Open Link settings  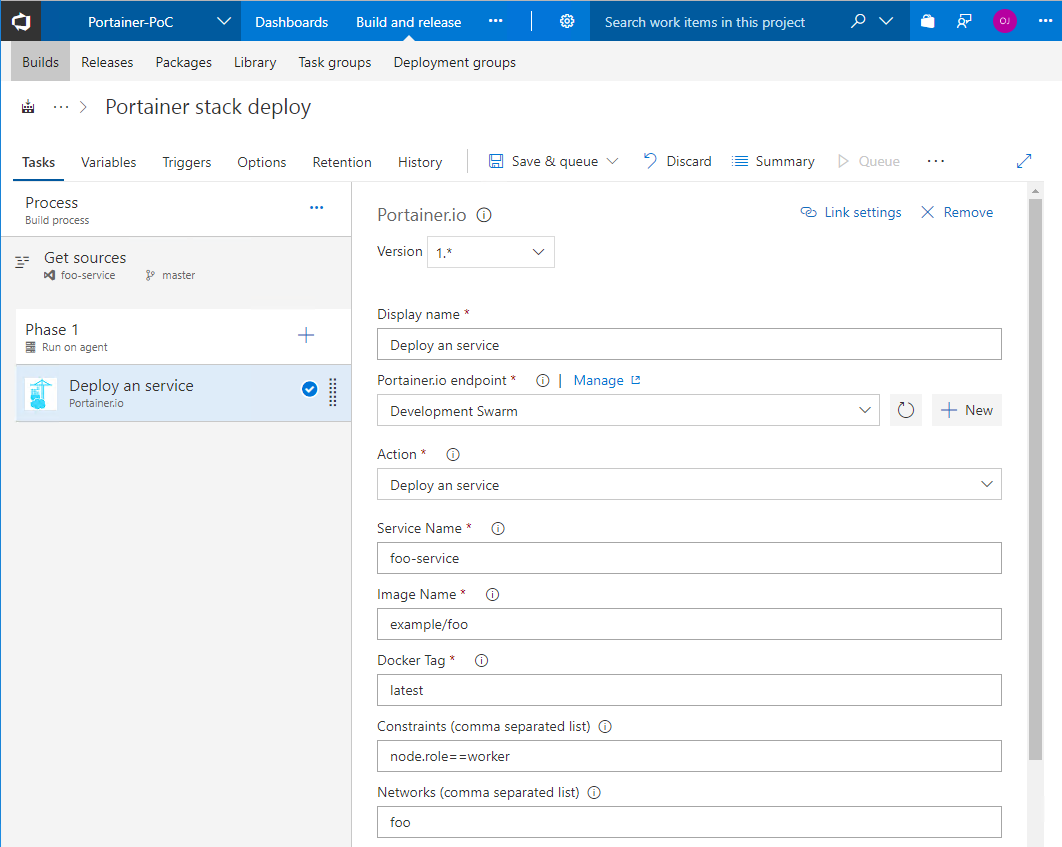pyautogui.click(x=851, y=213)
